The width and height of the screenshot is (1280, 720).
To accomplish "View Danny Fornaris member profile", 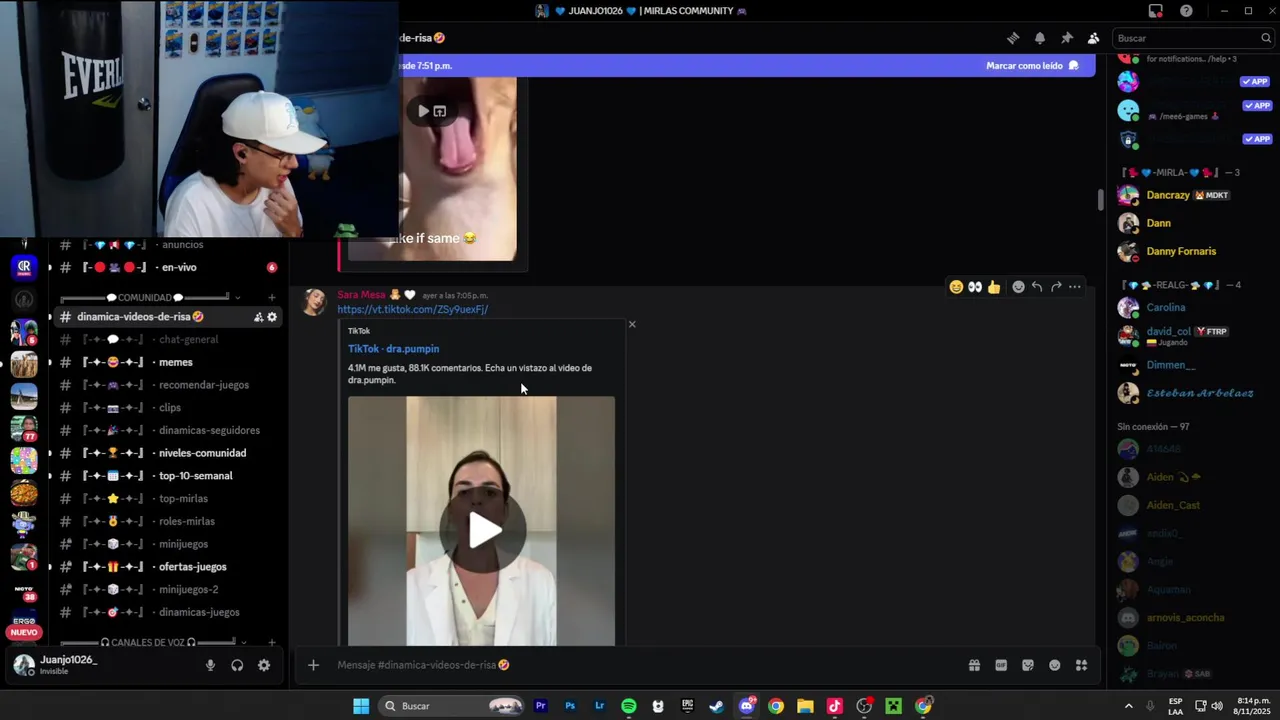I will tap(1188, 251).
